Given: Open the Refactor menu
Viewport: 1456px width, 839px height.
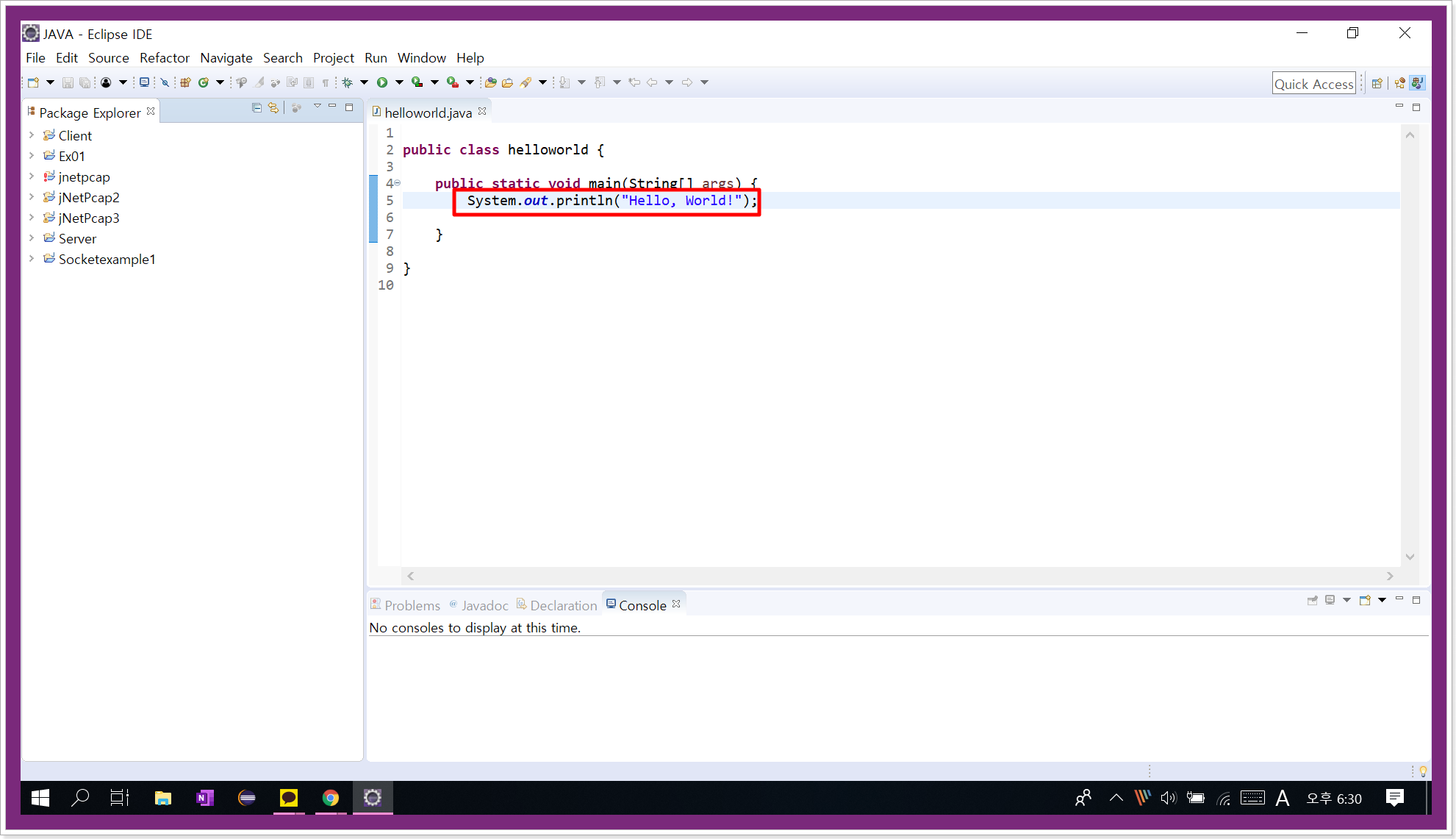Looking at the screenshot, I should click(165, 57).
